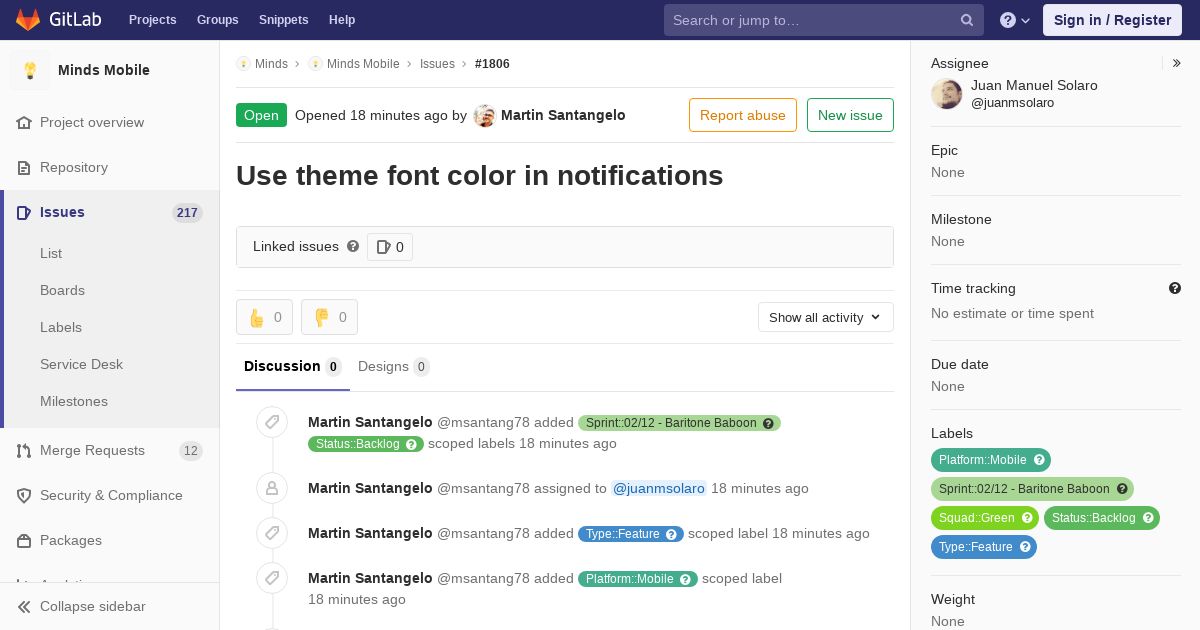
Task: Go to Snippets in the top bar
Action: point(283,20)
